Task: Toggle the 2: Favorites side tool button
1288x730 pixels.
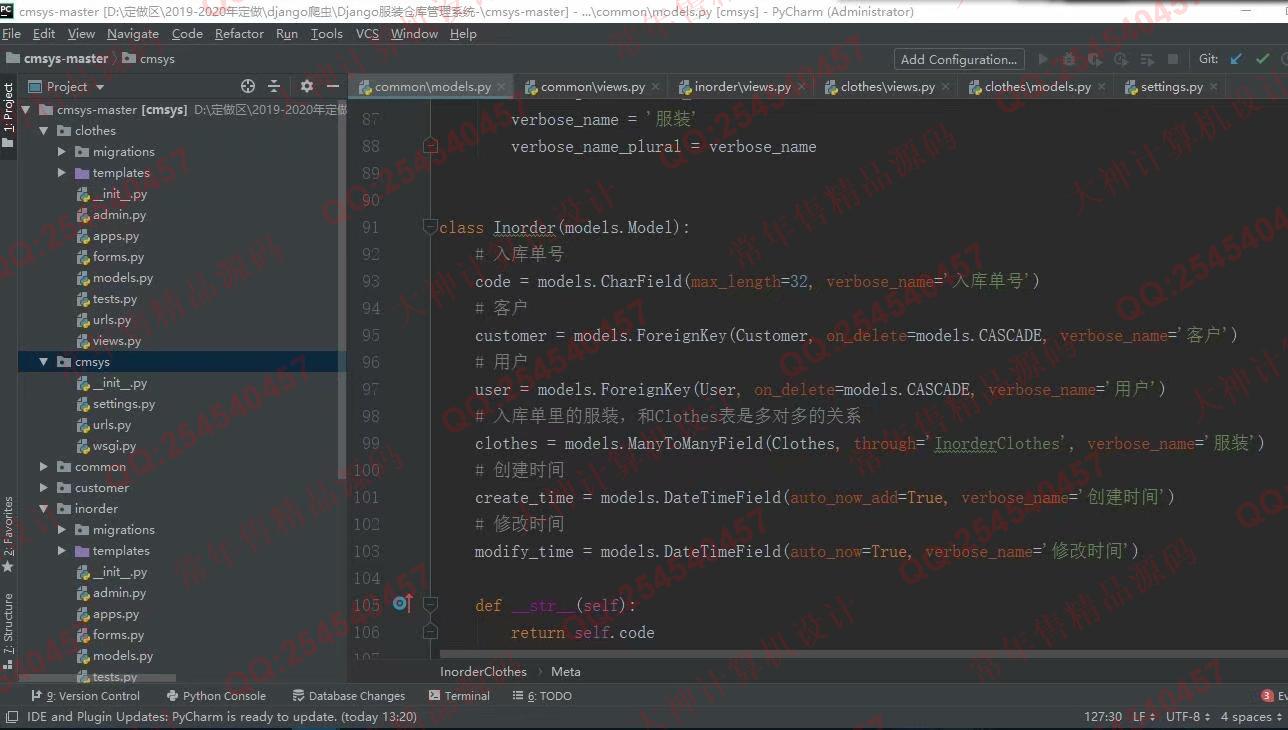Action: coord(8,533)
